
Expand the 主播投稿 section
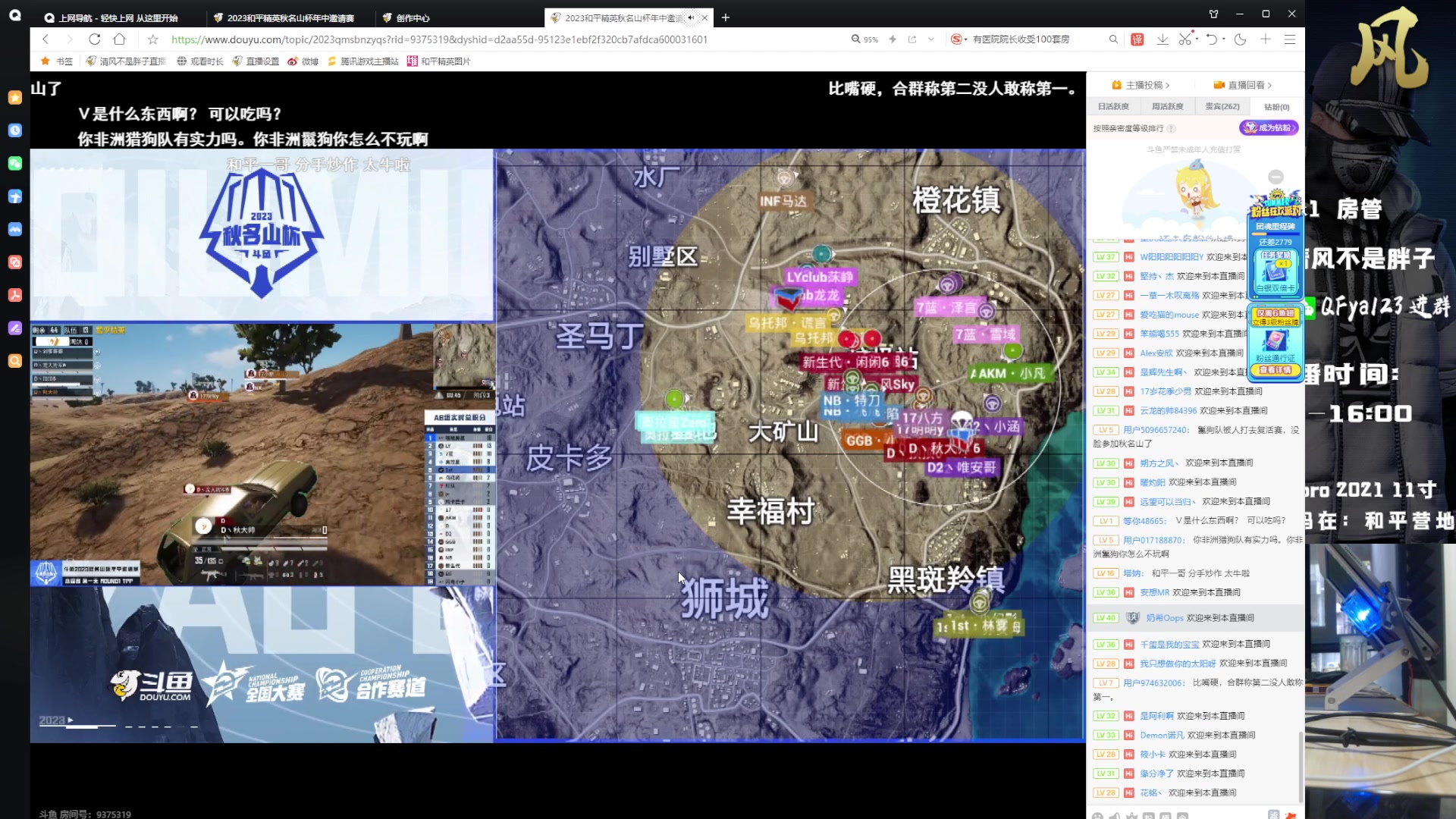click(1141, 85)
